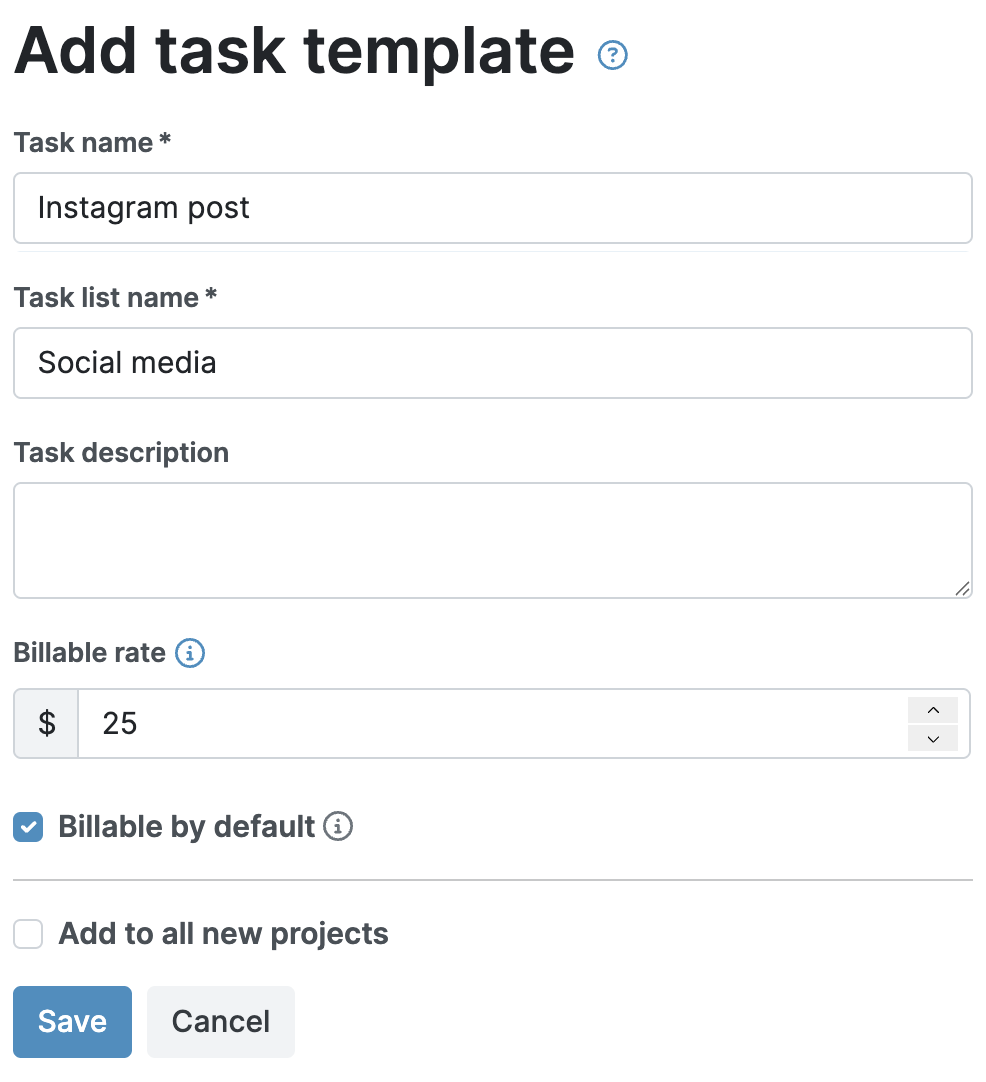This screenshot has height=1082, width=986.
Task: Click the 'Add to all new projects' label text
Action: click(x=223, y=934)
